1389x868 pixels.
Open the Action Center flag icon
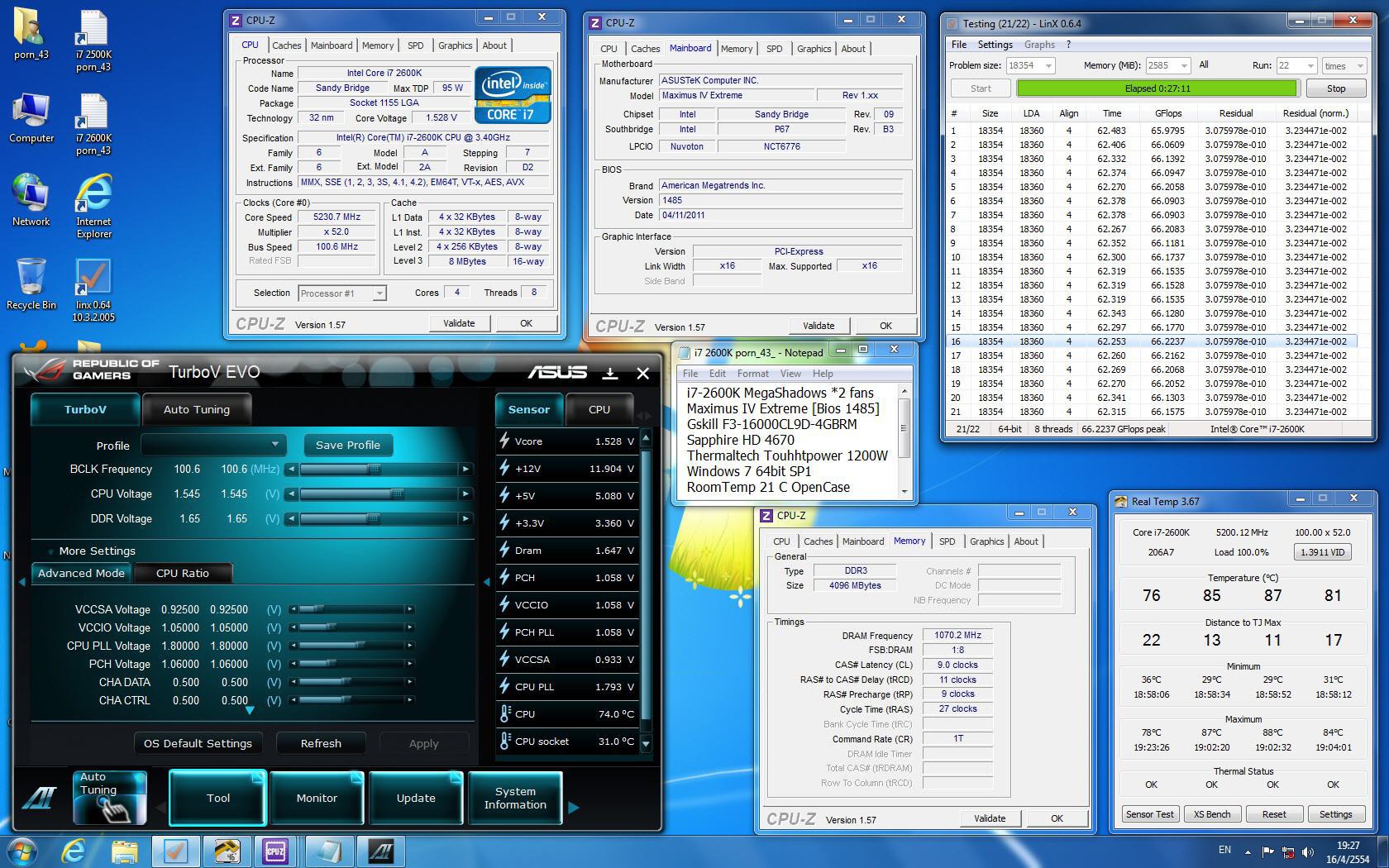(1267, 851)
